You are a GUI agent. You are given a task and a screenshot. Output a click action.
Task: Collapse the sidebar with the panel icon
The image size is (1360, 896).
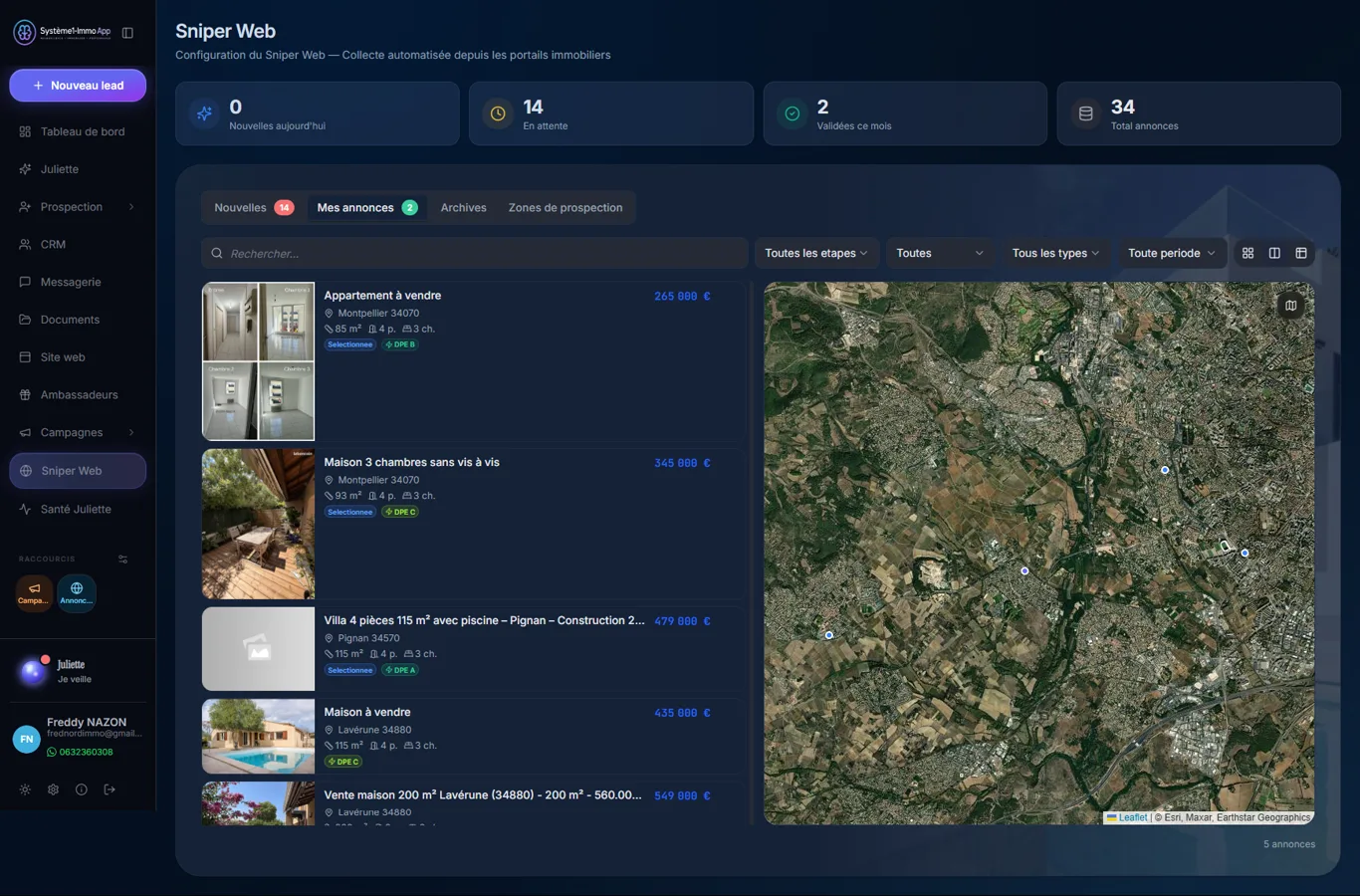pyautogui.click(x=127, y=33)
